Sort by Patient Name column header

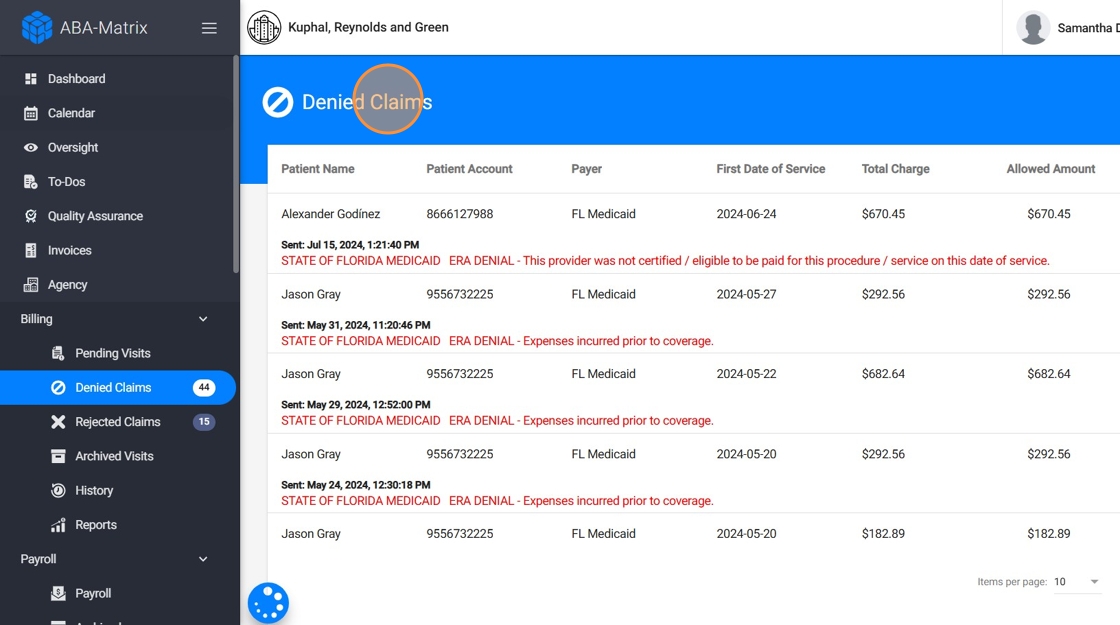pyautogui.click(x=318, y=169)
